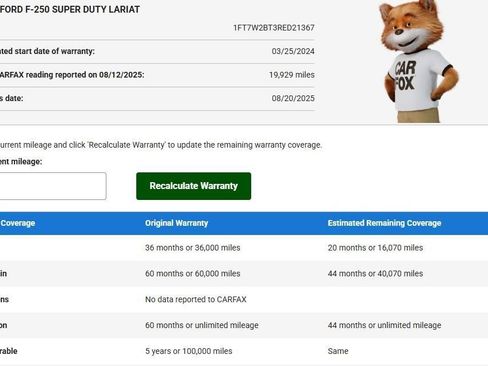Click the Estimated Remaining Coverage column header
Viewport: 488px width, 366px height.
tap(384, 223)
